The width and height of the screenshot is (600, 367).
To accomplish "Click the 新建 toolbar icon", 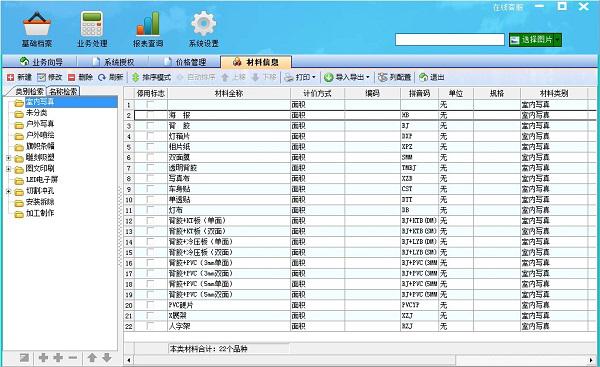I will click(x=10, y=77).
